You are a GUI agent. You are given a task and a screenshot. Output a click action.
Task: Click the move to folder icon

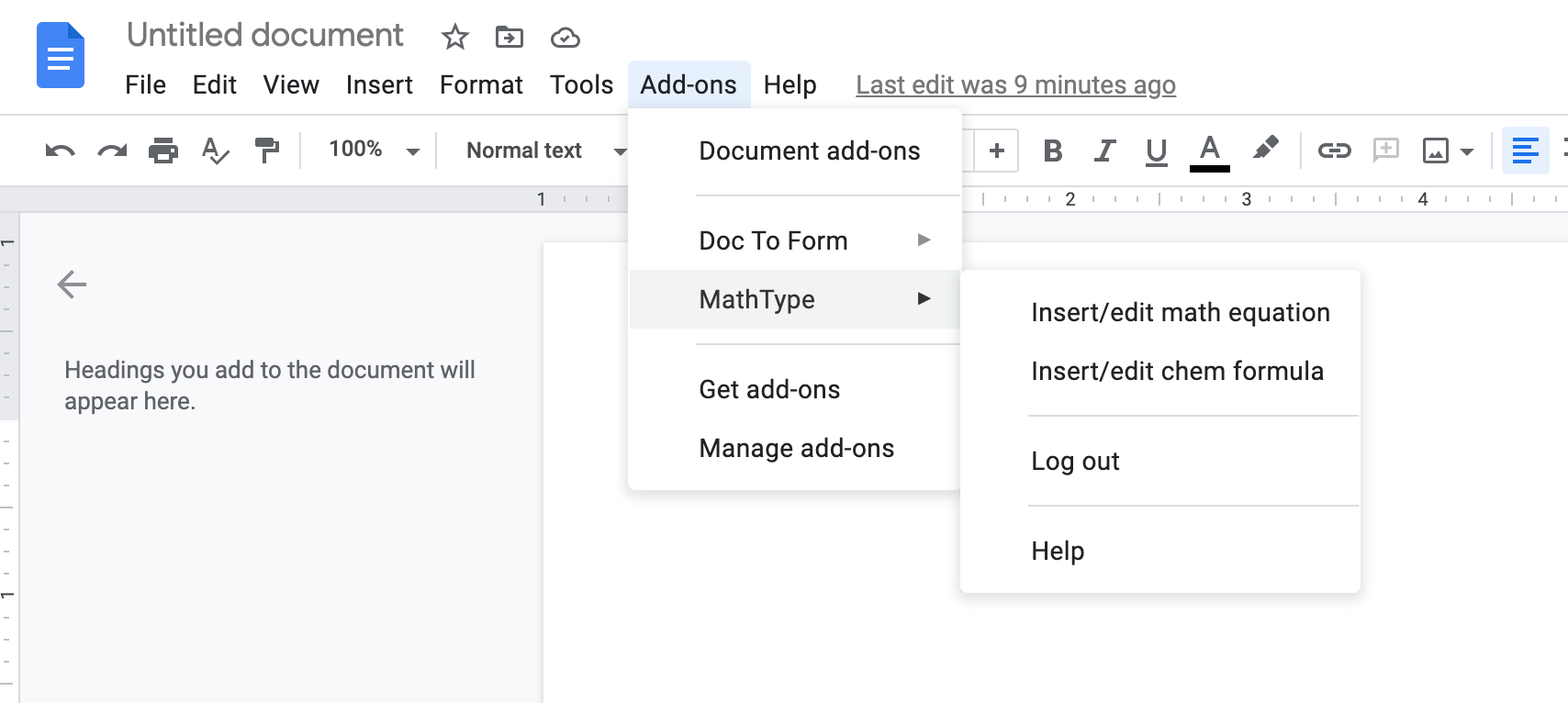pos(509,38)
